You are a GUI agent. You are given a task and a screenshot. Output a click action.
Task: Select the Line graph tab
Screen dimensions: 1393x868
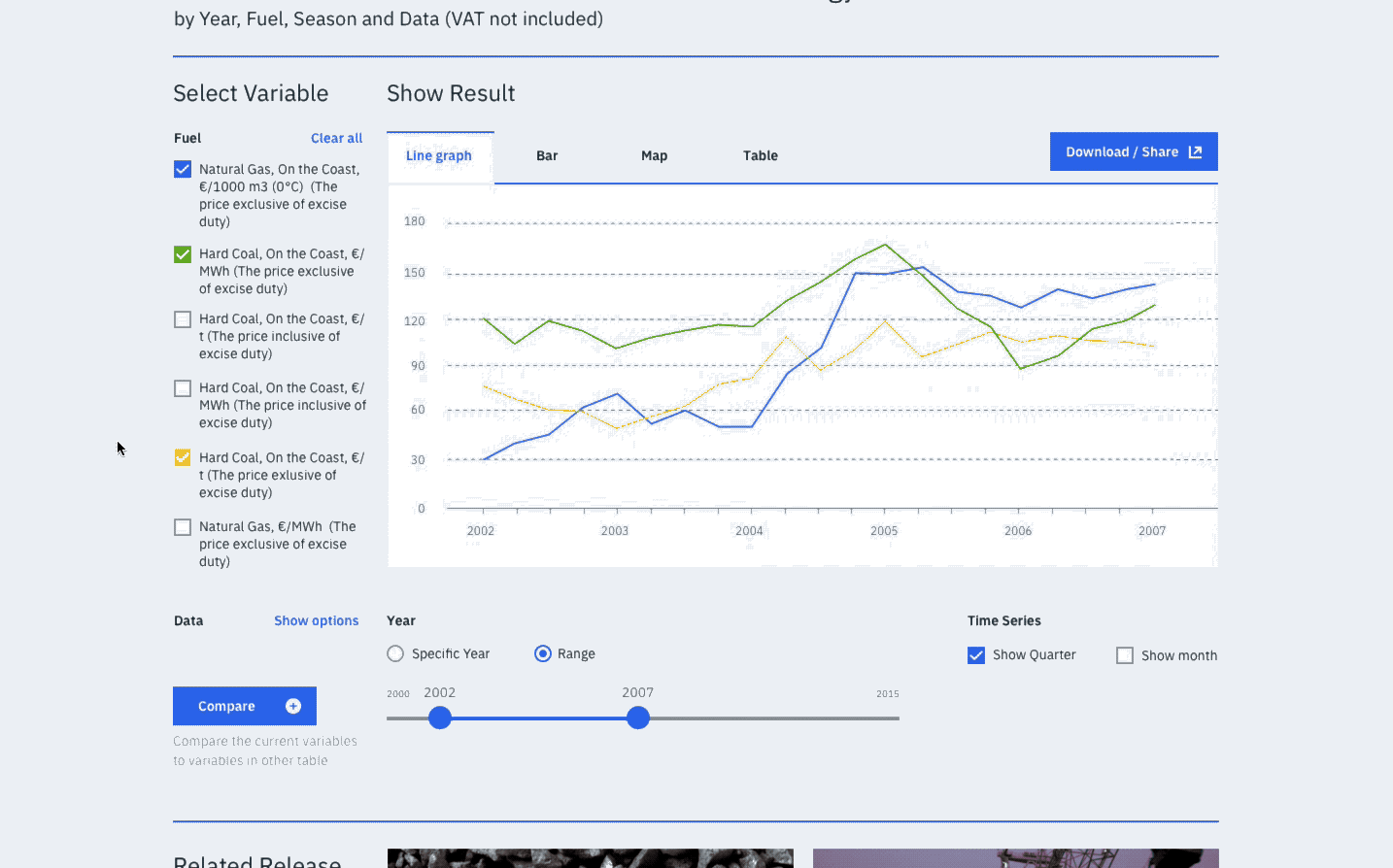click(439, 155)
